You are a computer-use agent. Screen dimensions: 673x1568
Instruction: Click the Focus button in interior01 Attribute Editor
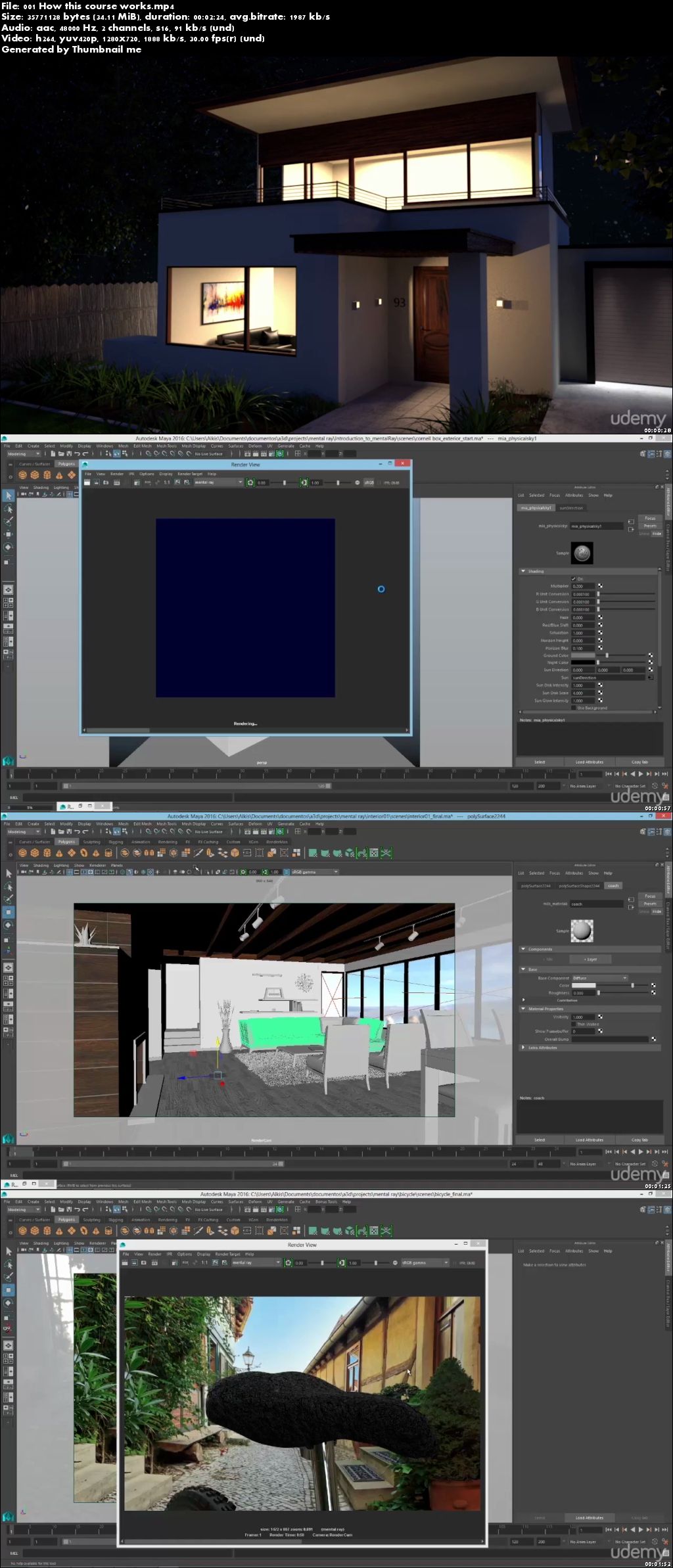point(650,896)
